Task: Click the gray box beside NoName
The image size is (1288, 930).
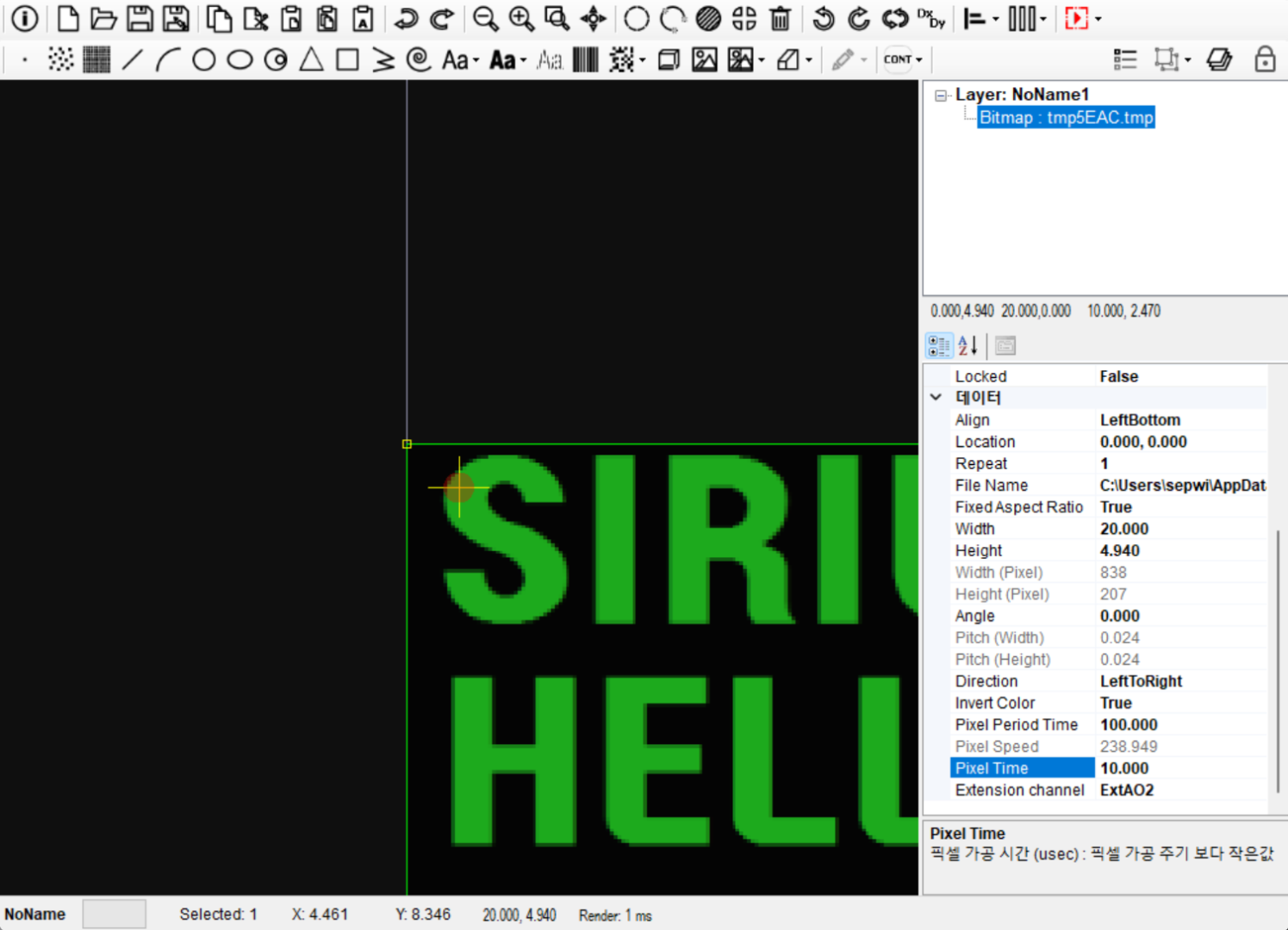Action: tap(114, 914)
